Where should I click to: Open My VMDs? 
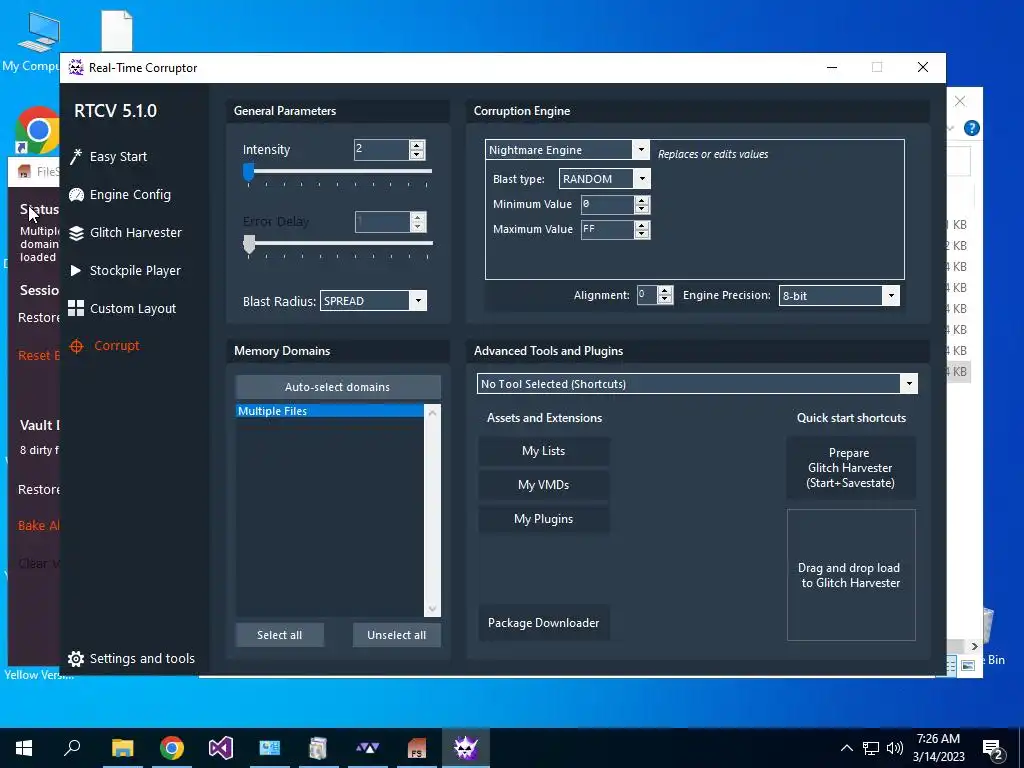click(x=544, y=485)
